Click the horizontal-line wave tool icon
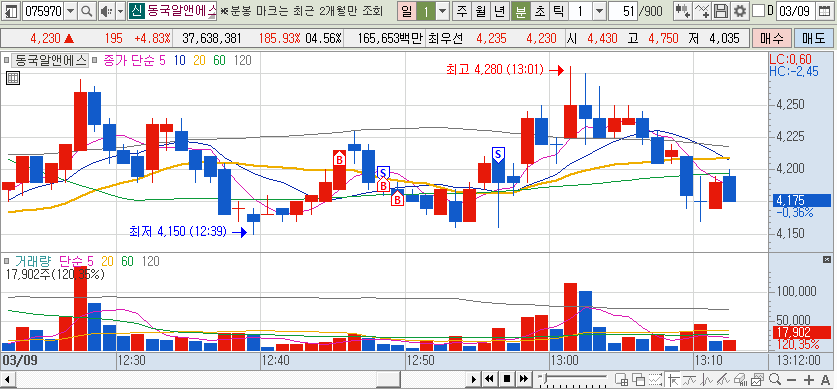The height and width of the screenshot is (389, 837). pos(689,379)
